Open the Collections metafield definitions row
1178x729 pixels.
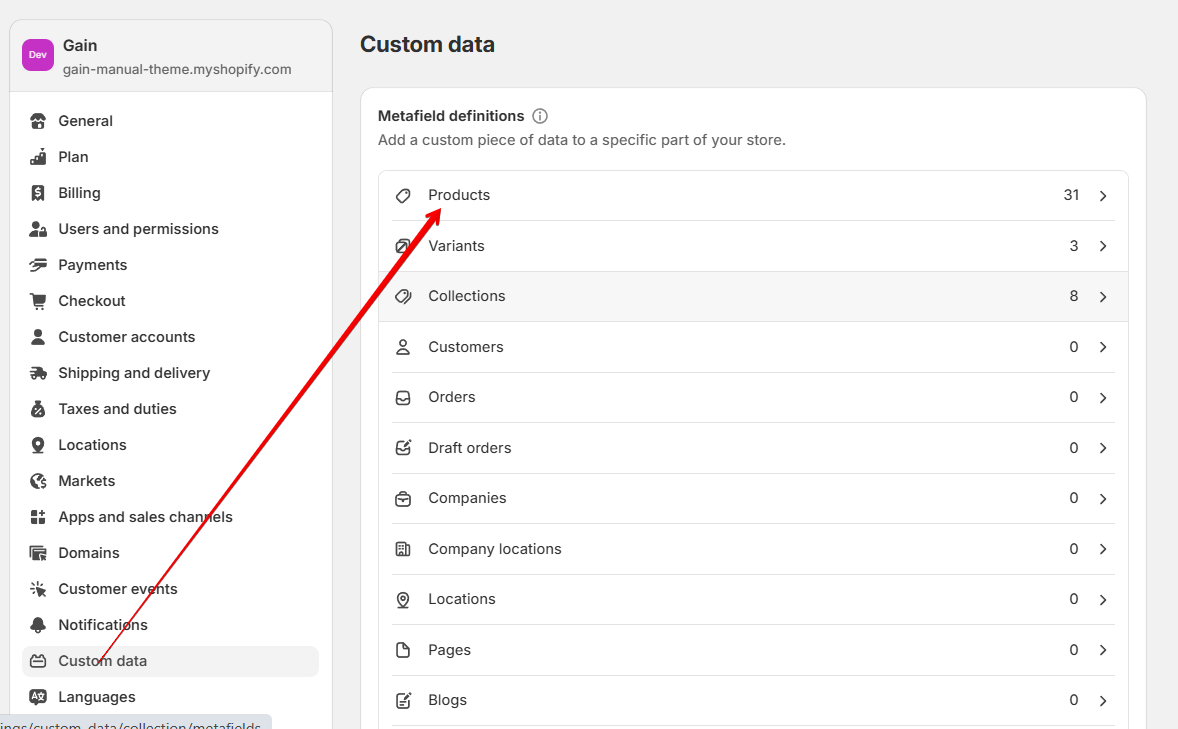(x=753, y=296)
